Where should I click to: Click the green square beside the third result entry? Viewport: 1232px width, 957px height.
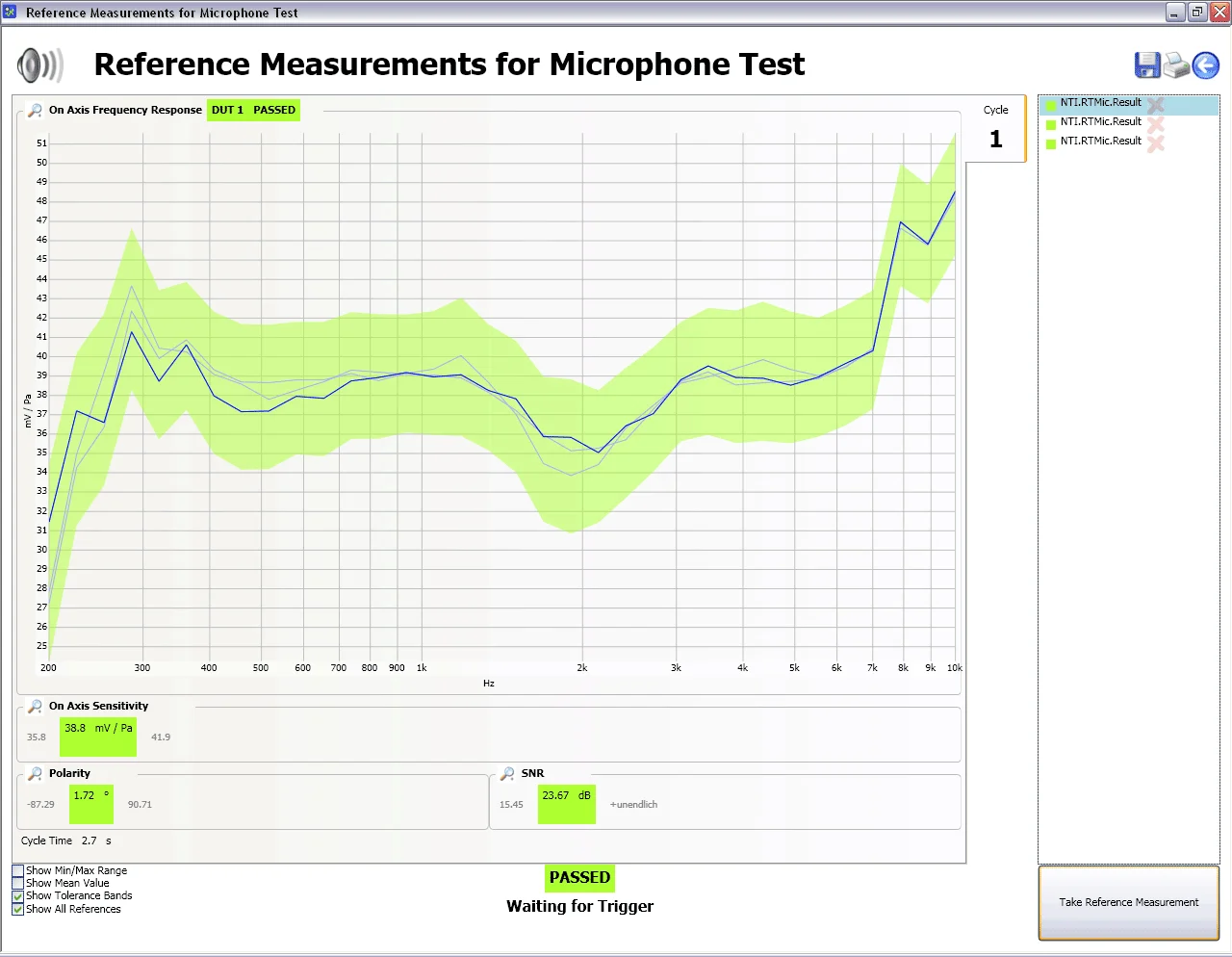(1049, 141)
